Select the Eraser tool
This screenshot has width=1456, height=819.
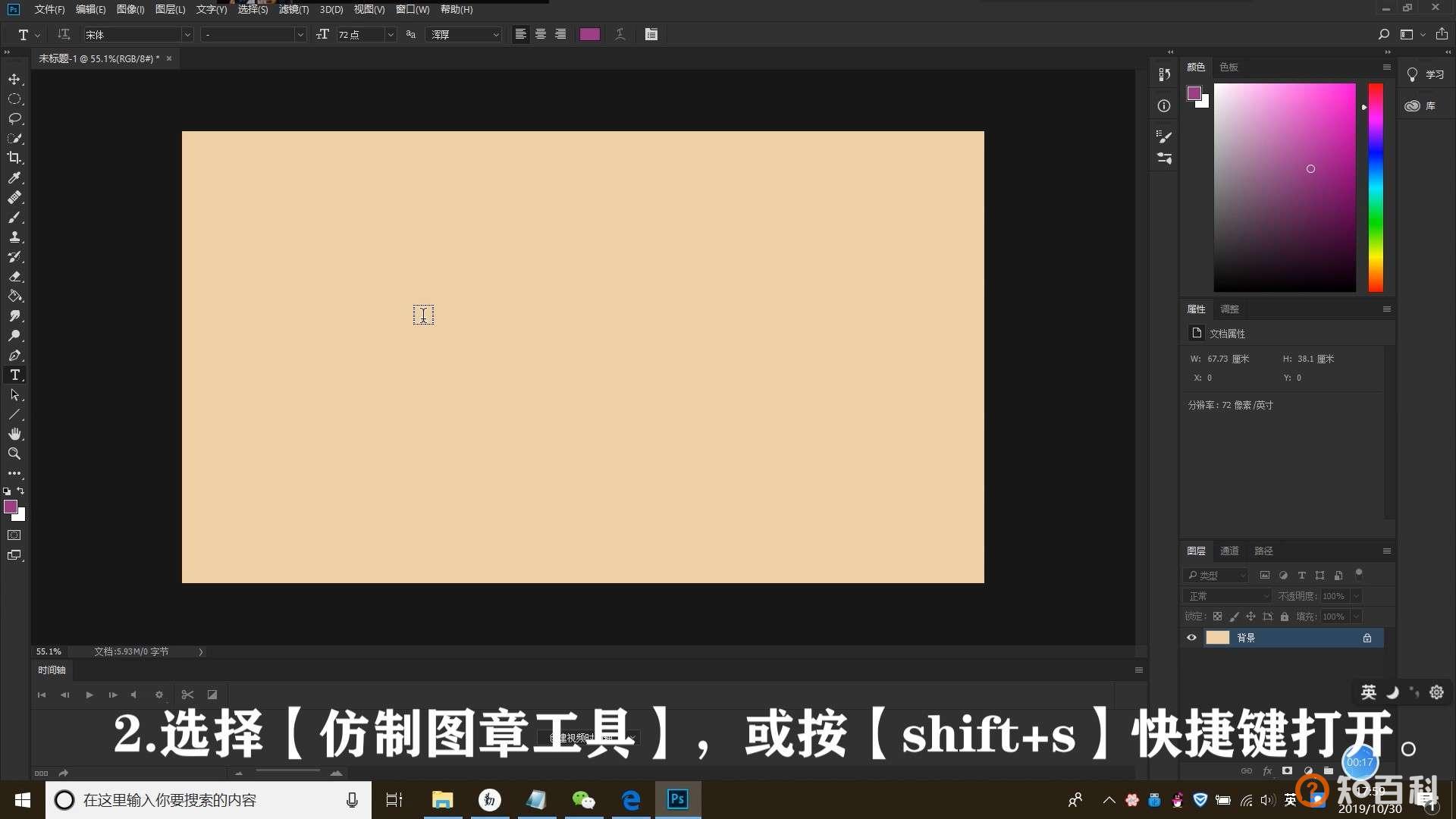coord(14,276)
